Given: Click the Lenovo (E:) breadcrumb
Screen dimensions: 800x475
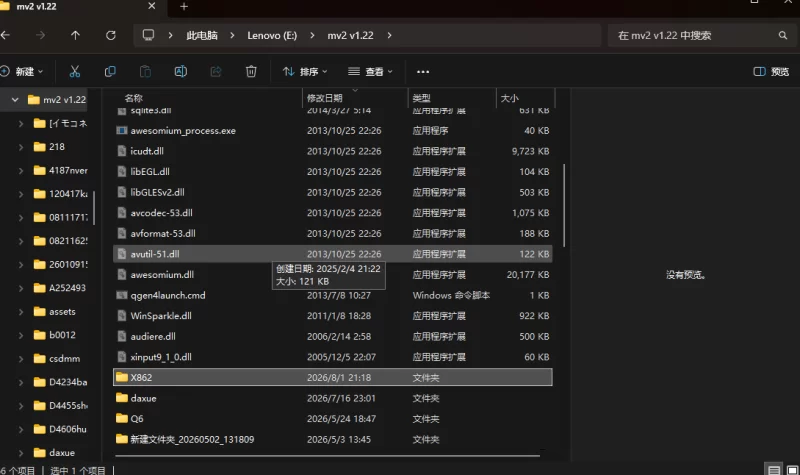Looking at the screenshot, I should click(272, 35).
